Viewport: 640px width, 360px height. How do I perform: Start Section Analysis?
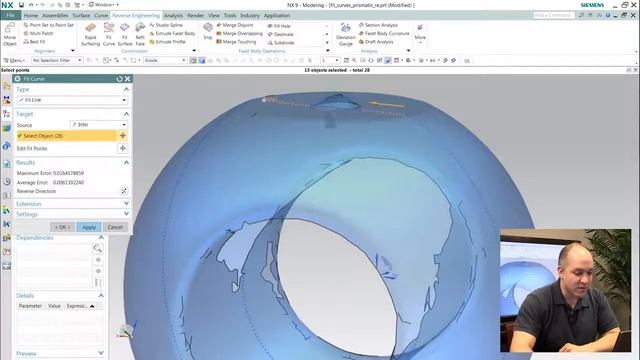tap(378, 25)
